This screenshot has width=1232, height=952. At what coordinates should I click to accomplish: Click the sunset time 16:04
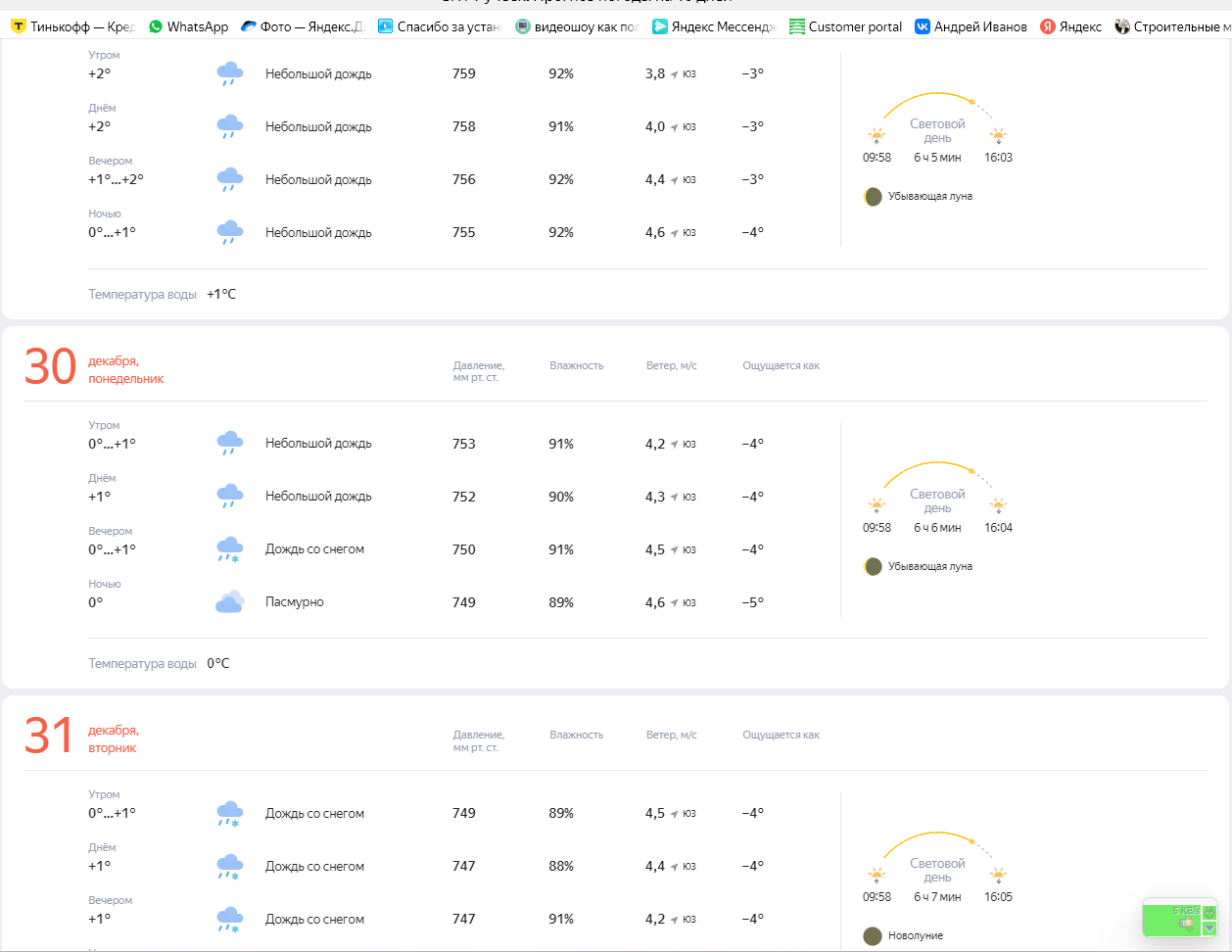click(998, 527)
